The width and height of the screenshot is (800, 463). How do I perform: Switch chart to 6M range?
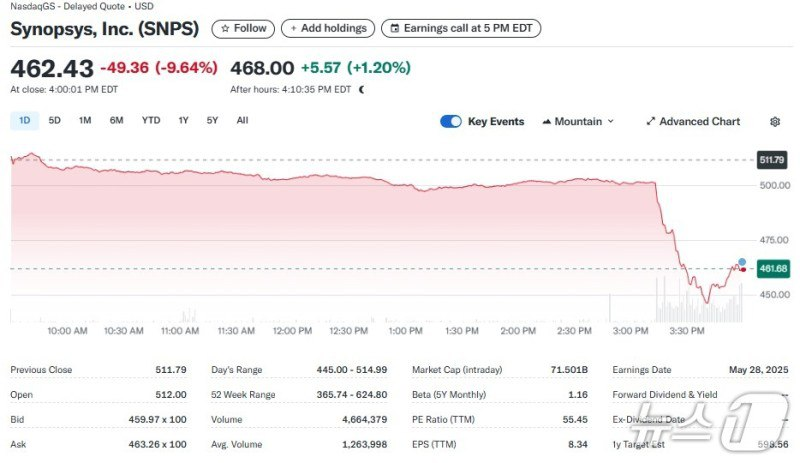tap(116, 120)
